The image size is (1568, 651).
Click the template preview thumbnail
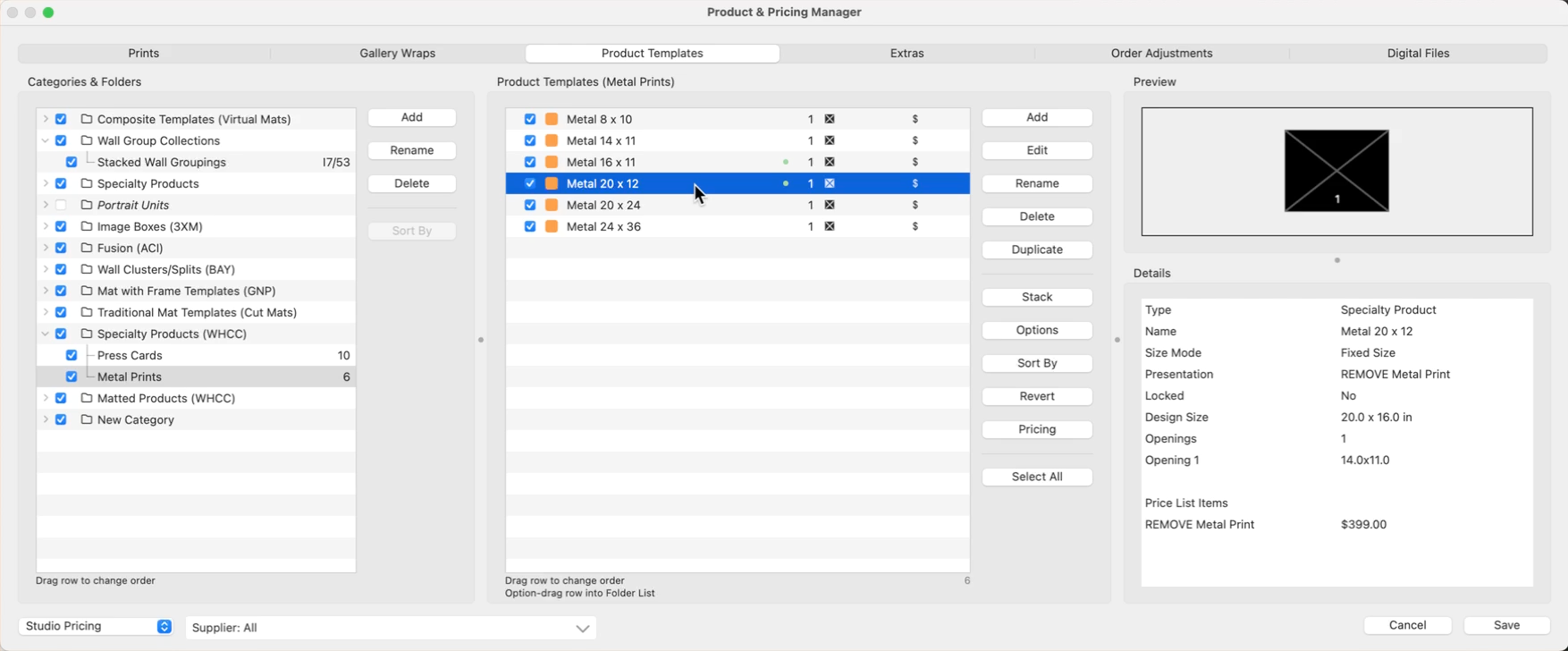(x=1336, y=171)
